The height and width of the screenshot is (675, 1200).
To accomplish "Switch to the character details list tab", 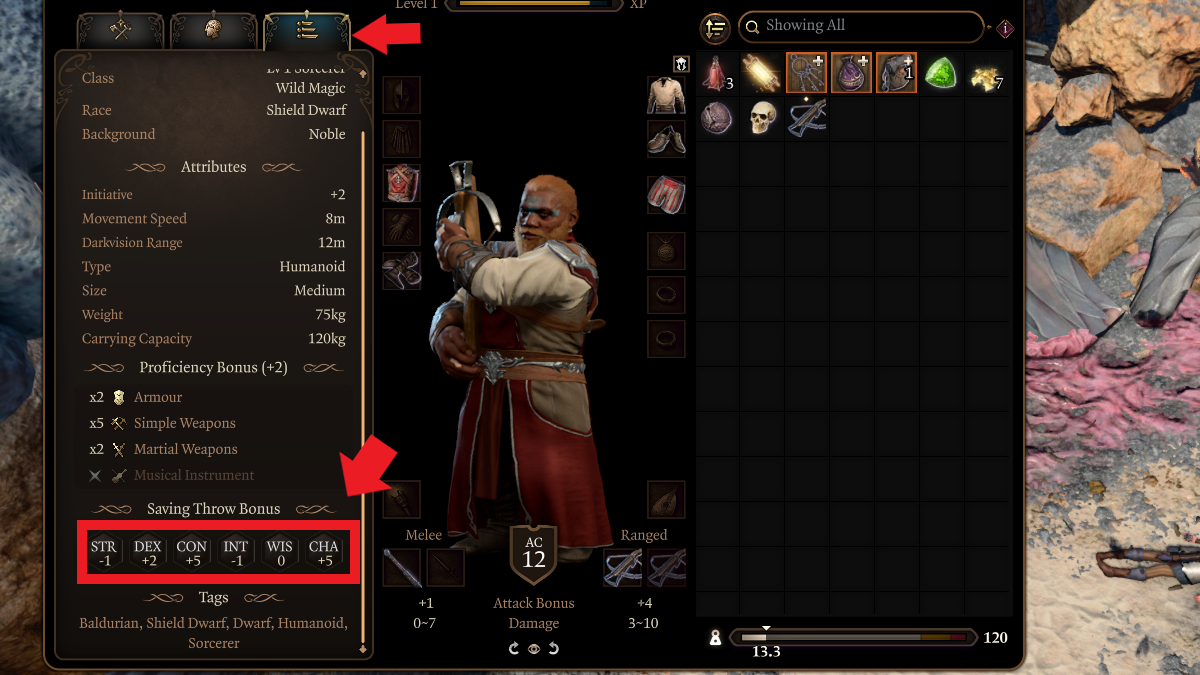I will [307, 30].
